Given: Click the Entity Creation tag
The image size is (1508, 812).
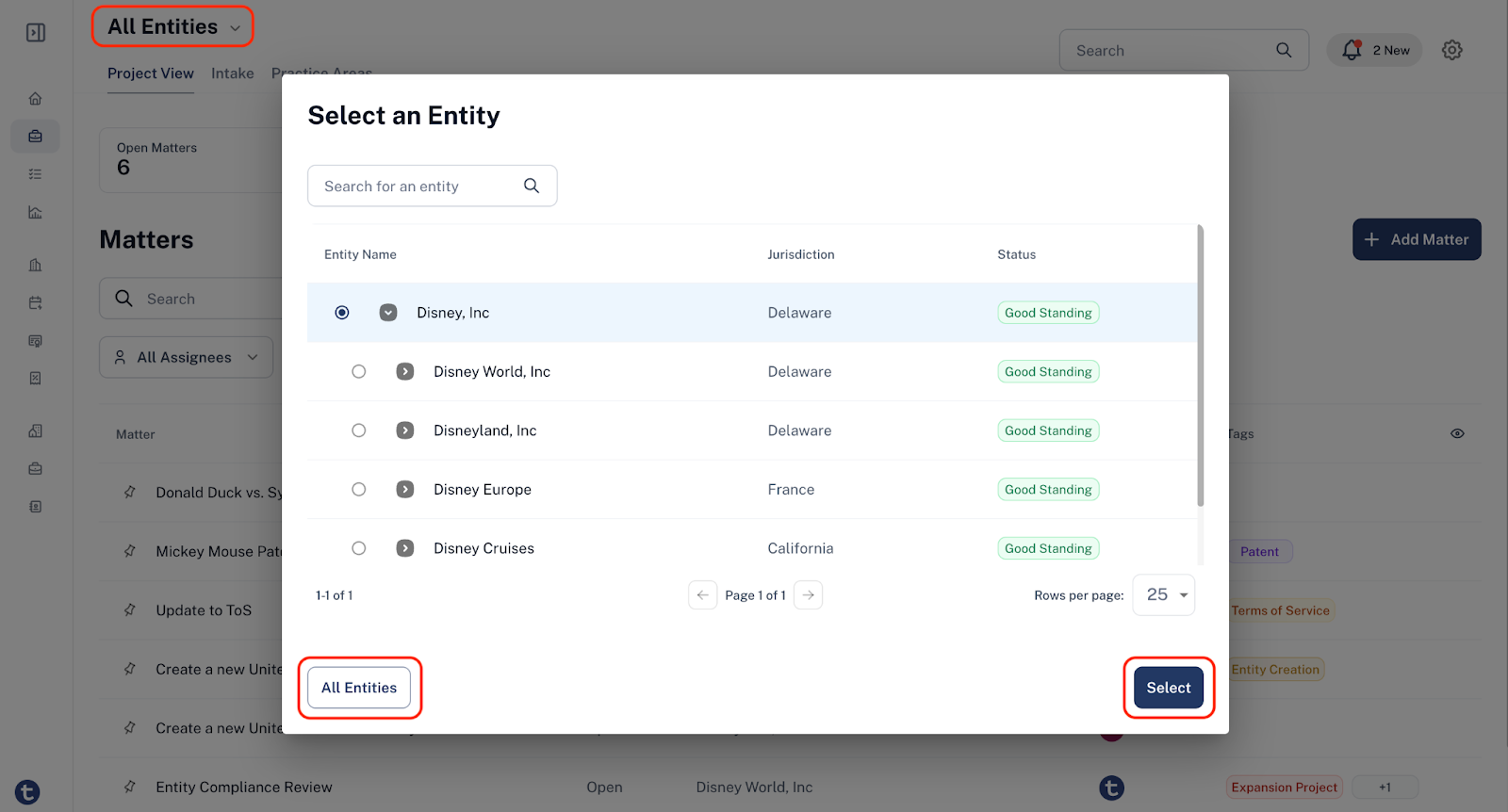Looking at the screenshot, I should tap(1275, 670).
